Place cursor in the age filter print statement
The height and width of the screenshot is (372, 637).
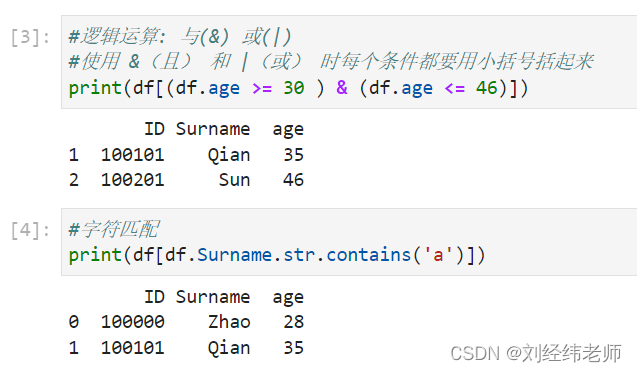[x=298, y=88]
